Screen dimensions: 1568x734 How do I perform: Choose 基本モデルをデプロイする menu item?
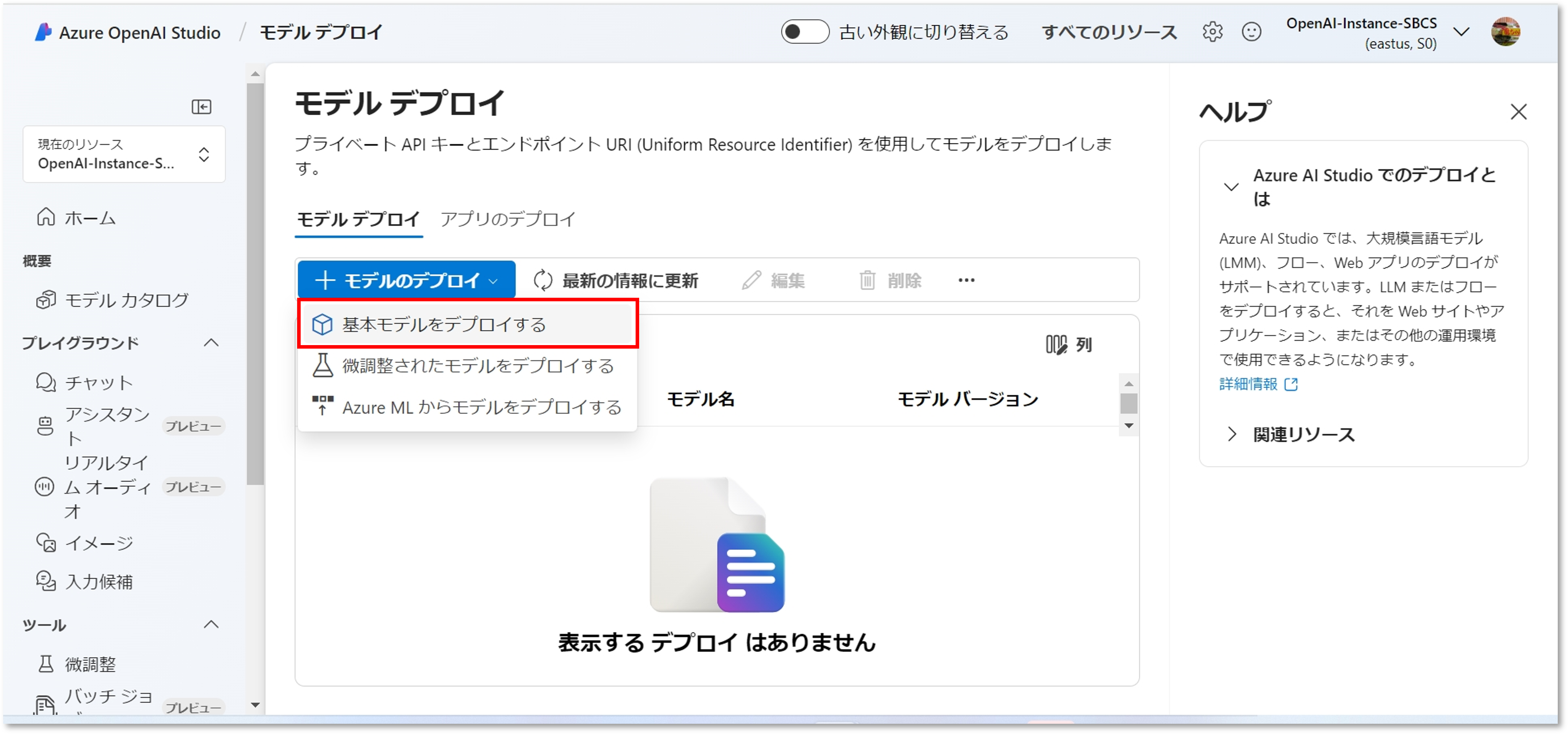(x=467, y=324)
